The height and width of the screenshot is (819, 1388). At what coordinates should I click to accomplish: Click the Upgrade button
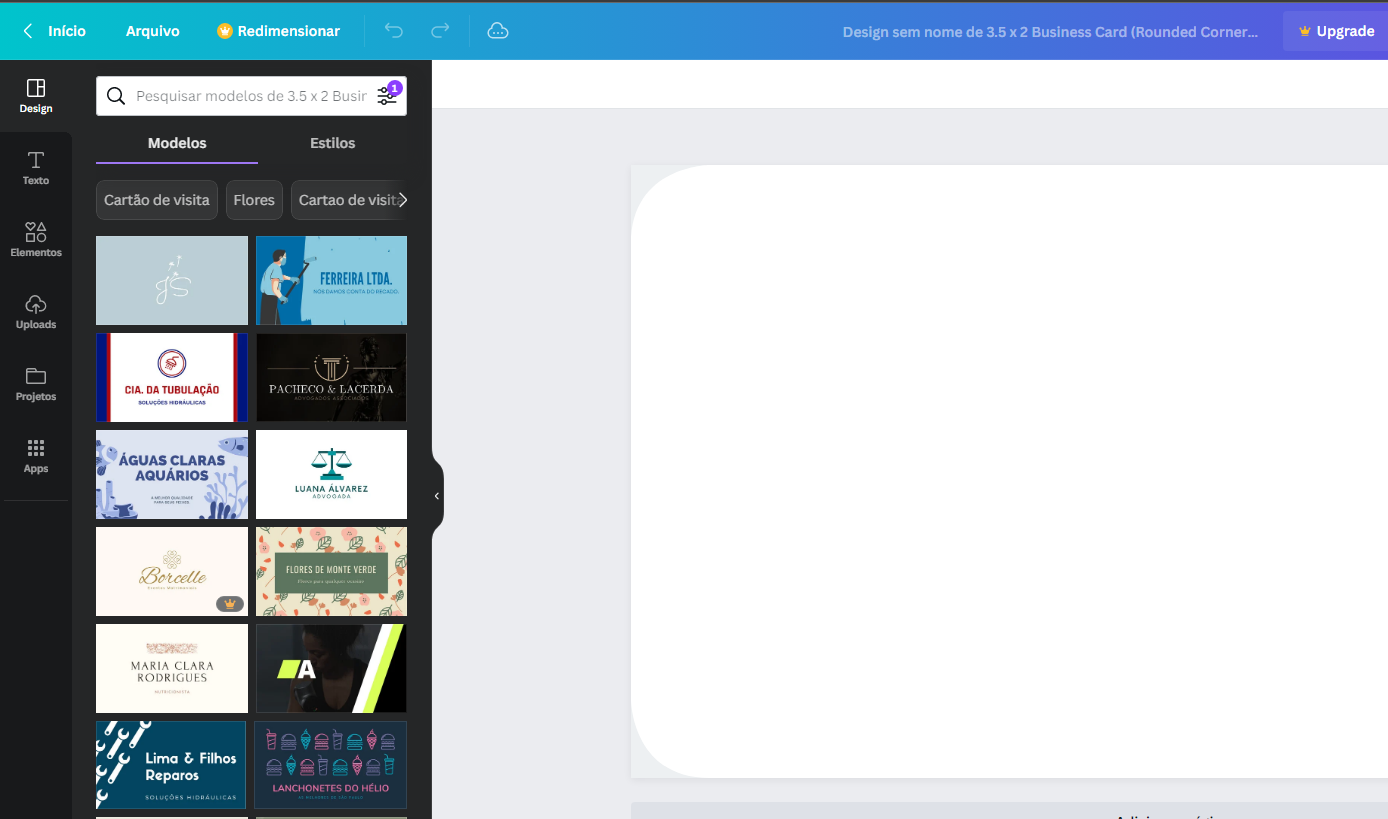(1336, 31)
